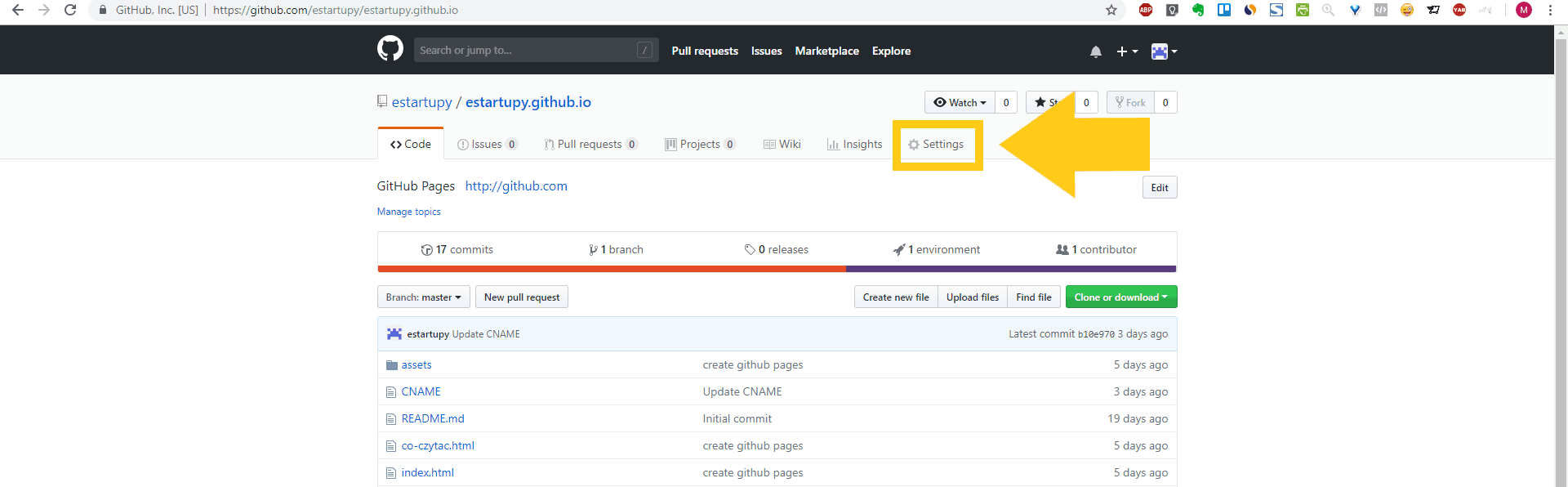Image resolution: width=1568 pixels, height=487 pixels.
Task: Go to GitHub home via the Octocat logo
Action: point(390,49)
